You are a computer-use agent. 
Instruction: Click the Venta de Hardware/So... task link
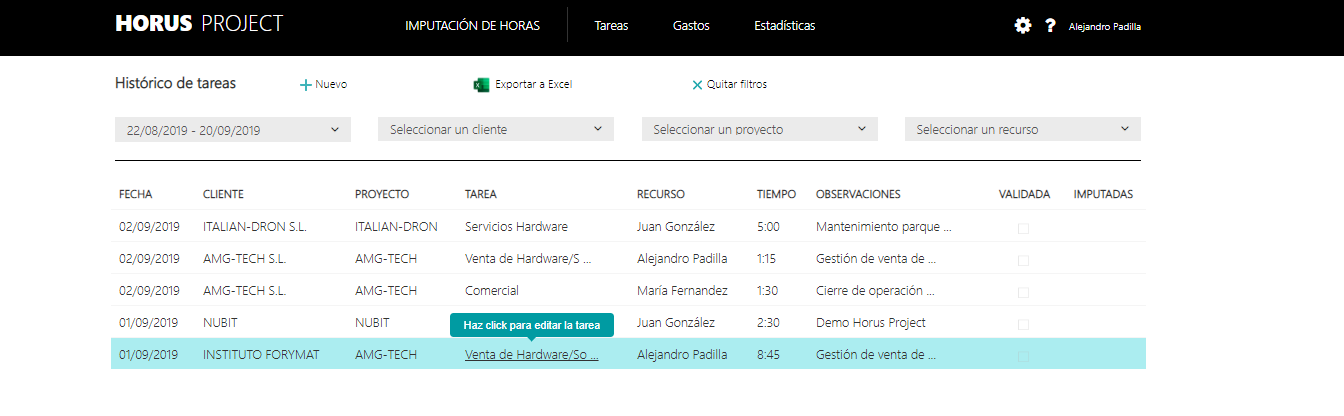pyautogui.click(x=531, y=355)
